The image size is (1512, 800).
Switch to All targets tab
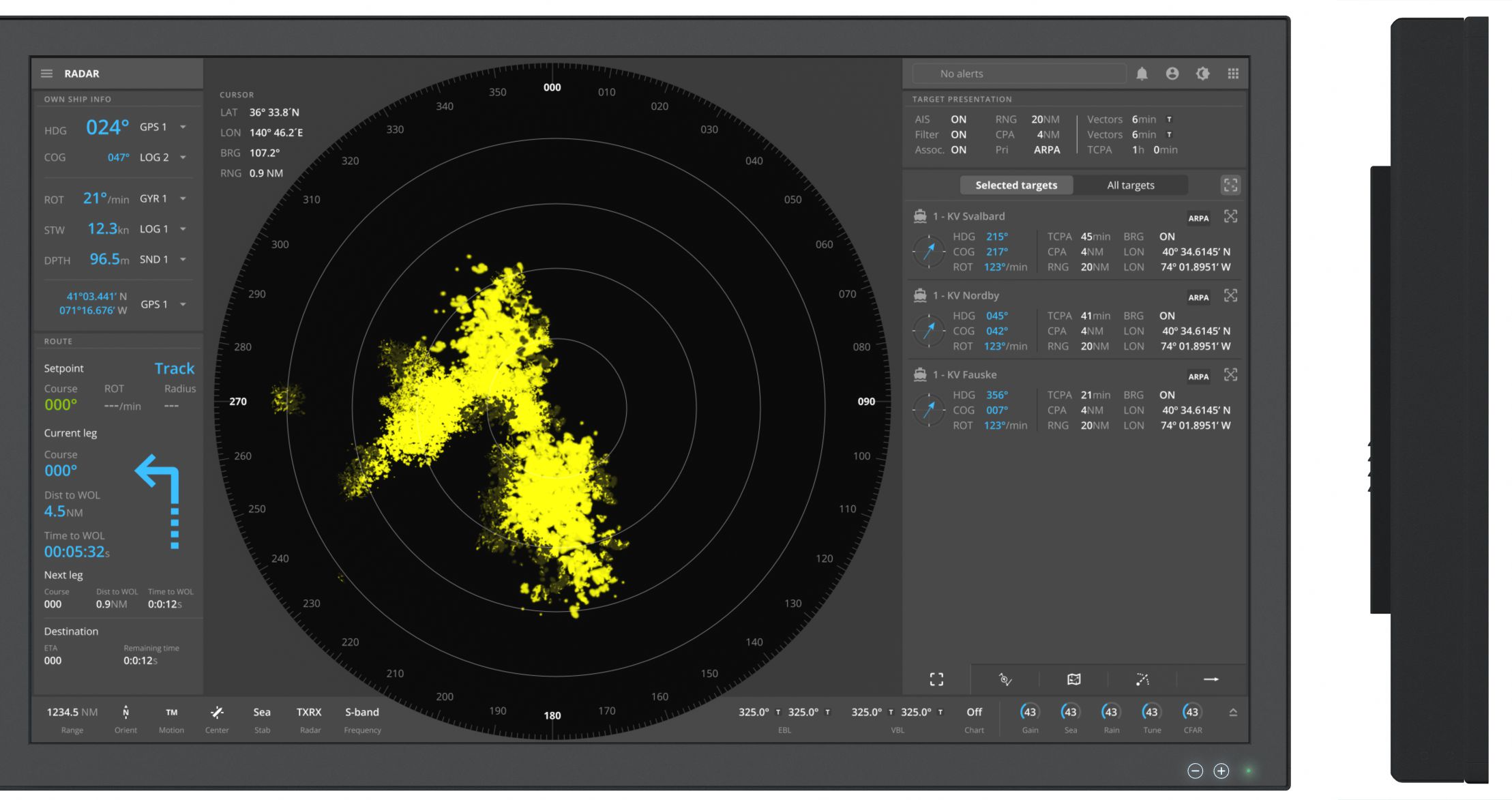[x=1130, y=186]
